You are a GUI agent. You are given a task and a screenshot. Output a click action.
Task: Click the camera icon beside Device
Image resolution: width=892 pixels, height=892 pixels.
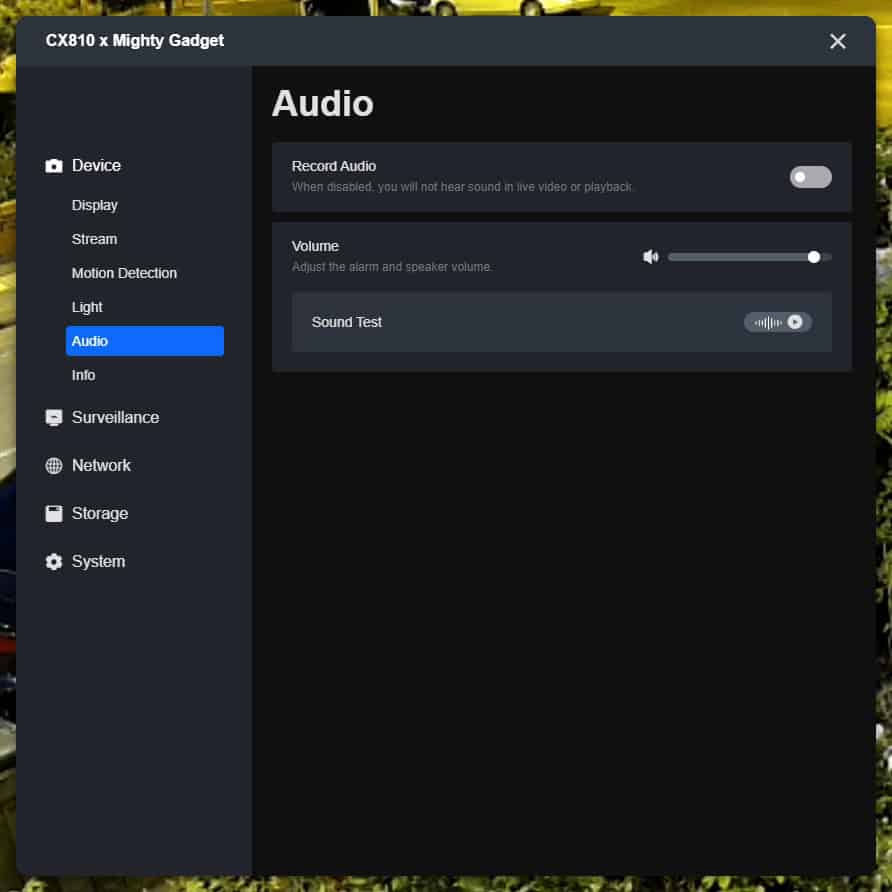(54, 166)
